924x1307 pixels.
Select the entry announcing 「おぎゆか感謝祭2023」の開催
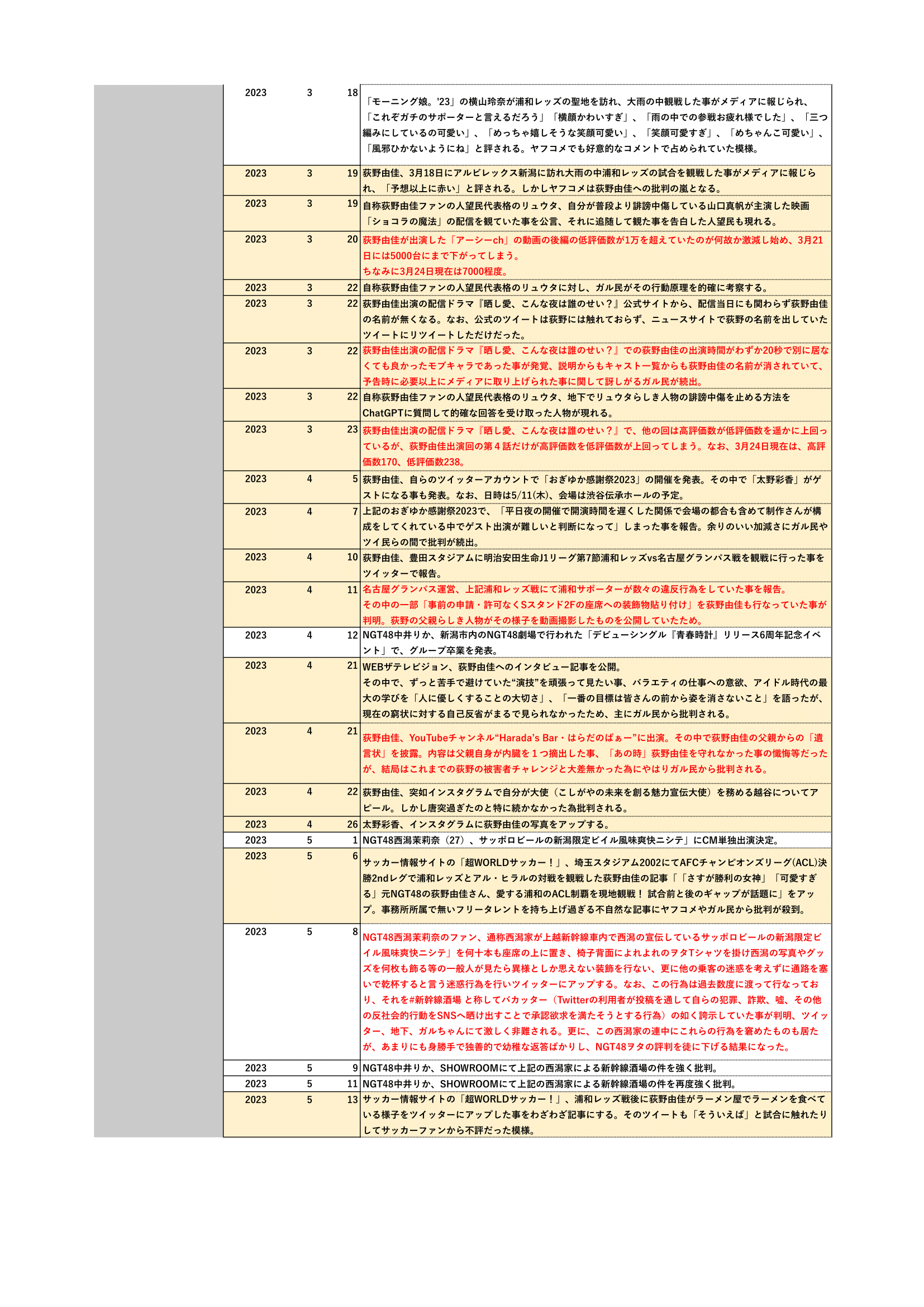tap(596, 487)
